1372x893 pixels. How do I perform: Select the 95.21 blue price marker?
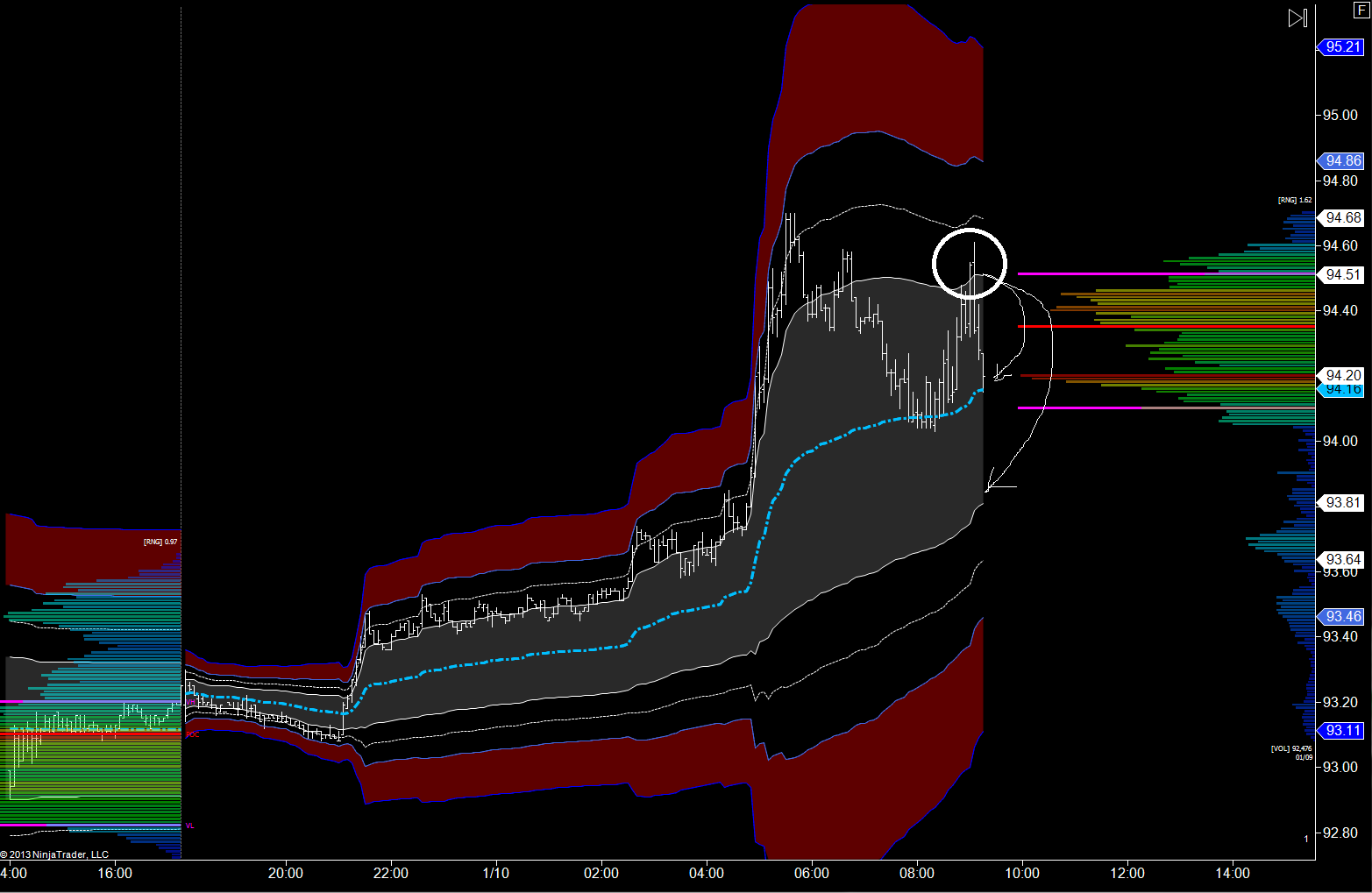tap(1341, 46)
